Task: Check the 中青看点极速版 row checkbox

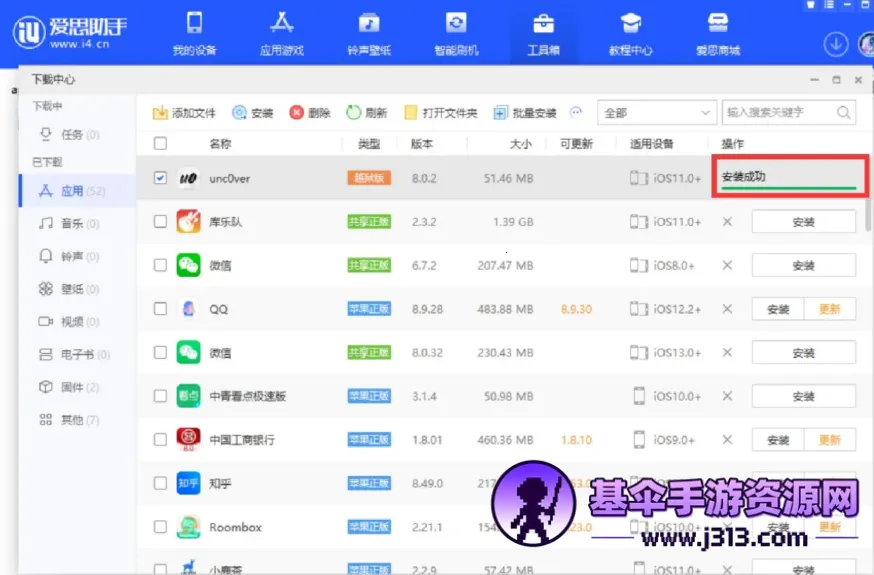Action: click(160, 396)
